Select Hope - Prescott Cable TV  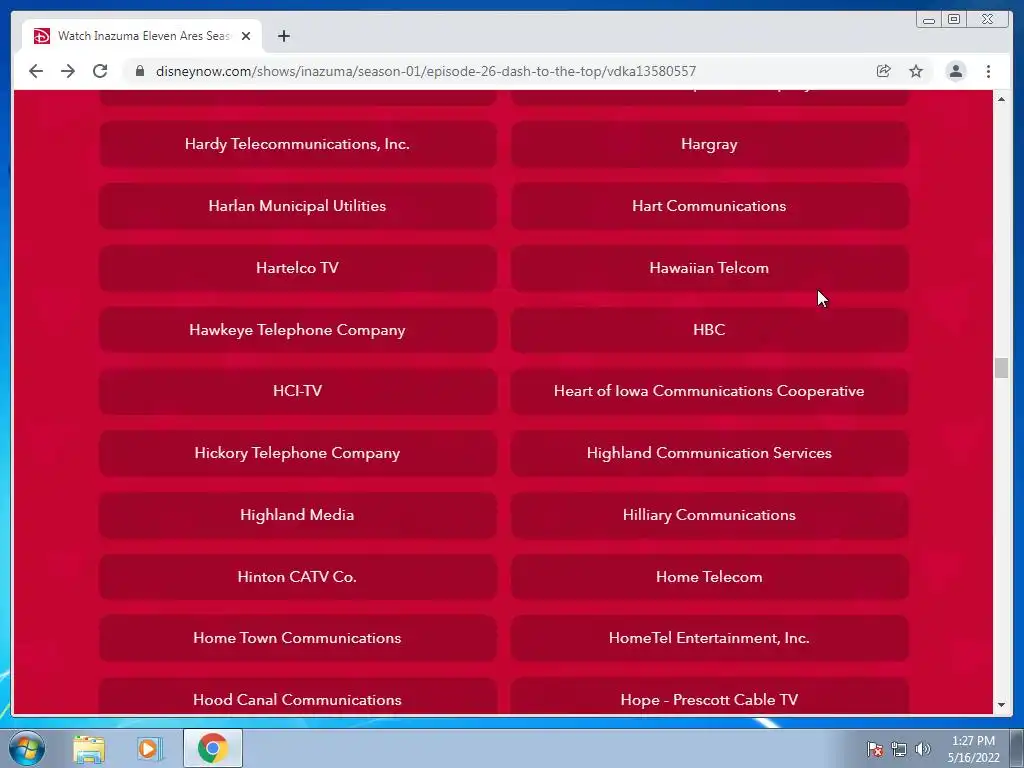(x=709, y=697)
